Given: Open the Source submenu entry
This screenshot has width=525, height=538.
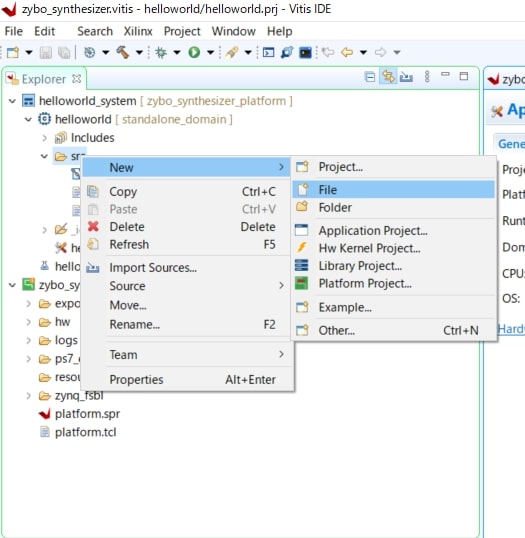Looking at the screenshot, I should pyautogui.click(x=186, y=286).
